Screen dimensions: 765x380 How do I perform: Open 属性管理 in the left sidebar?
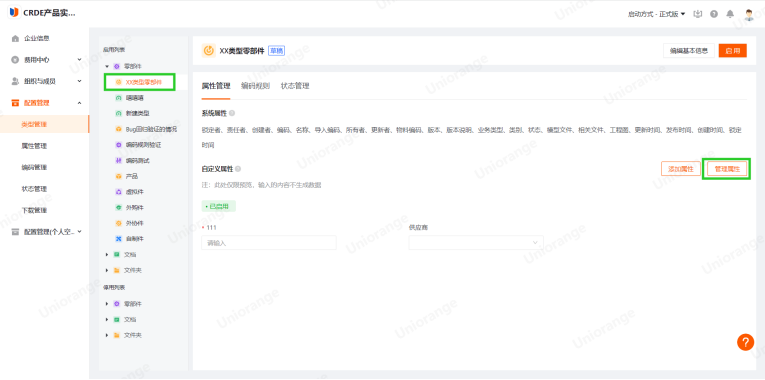[34, 146]
